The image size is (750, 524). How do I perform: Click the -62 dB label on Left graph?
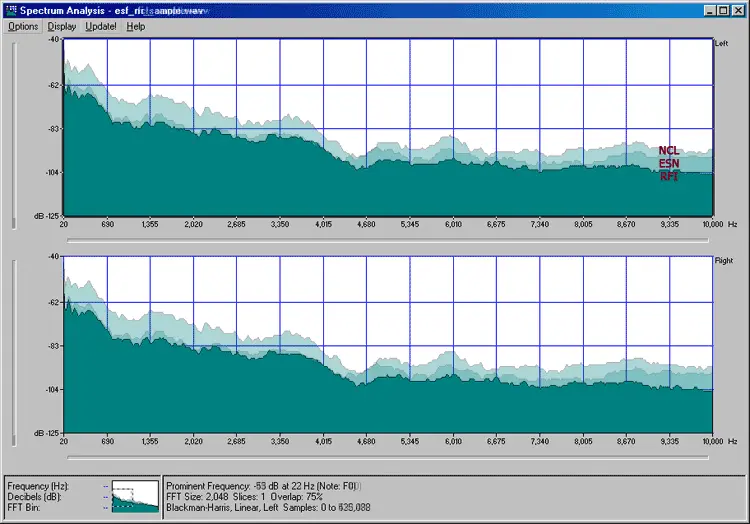(54, 85)
